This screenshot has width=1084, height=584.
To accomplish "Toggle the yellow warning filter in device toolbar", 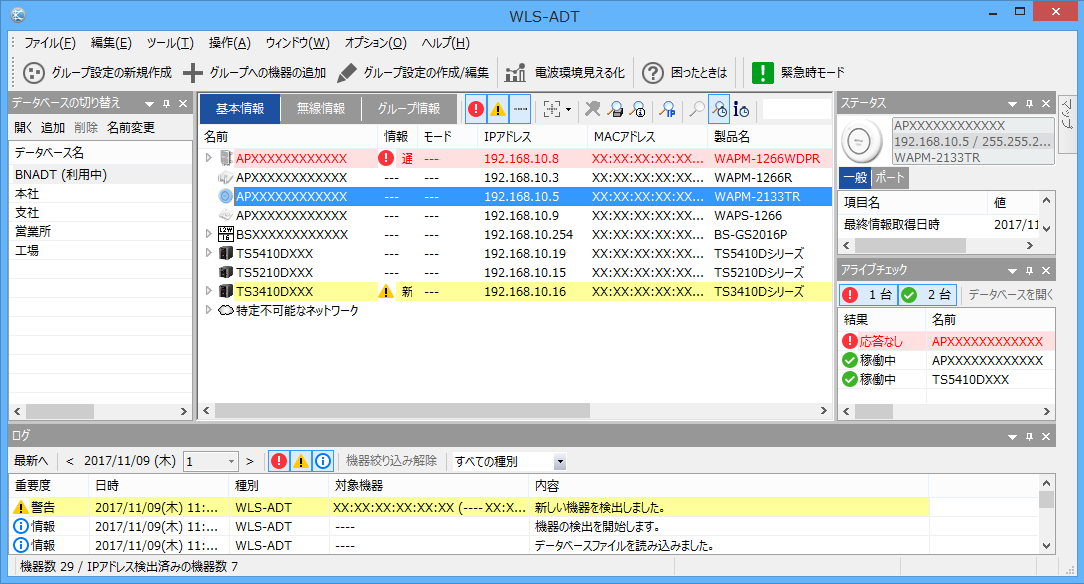I will click(x=498, y=109).
